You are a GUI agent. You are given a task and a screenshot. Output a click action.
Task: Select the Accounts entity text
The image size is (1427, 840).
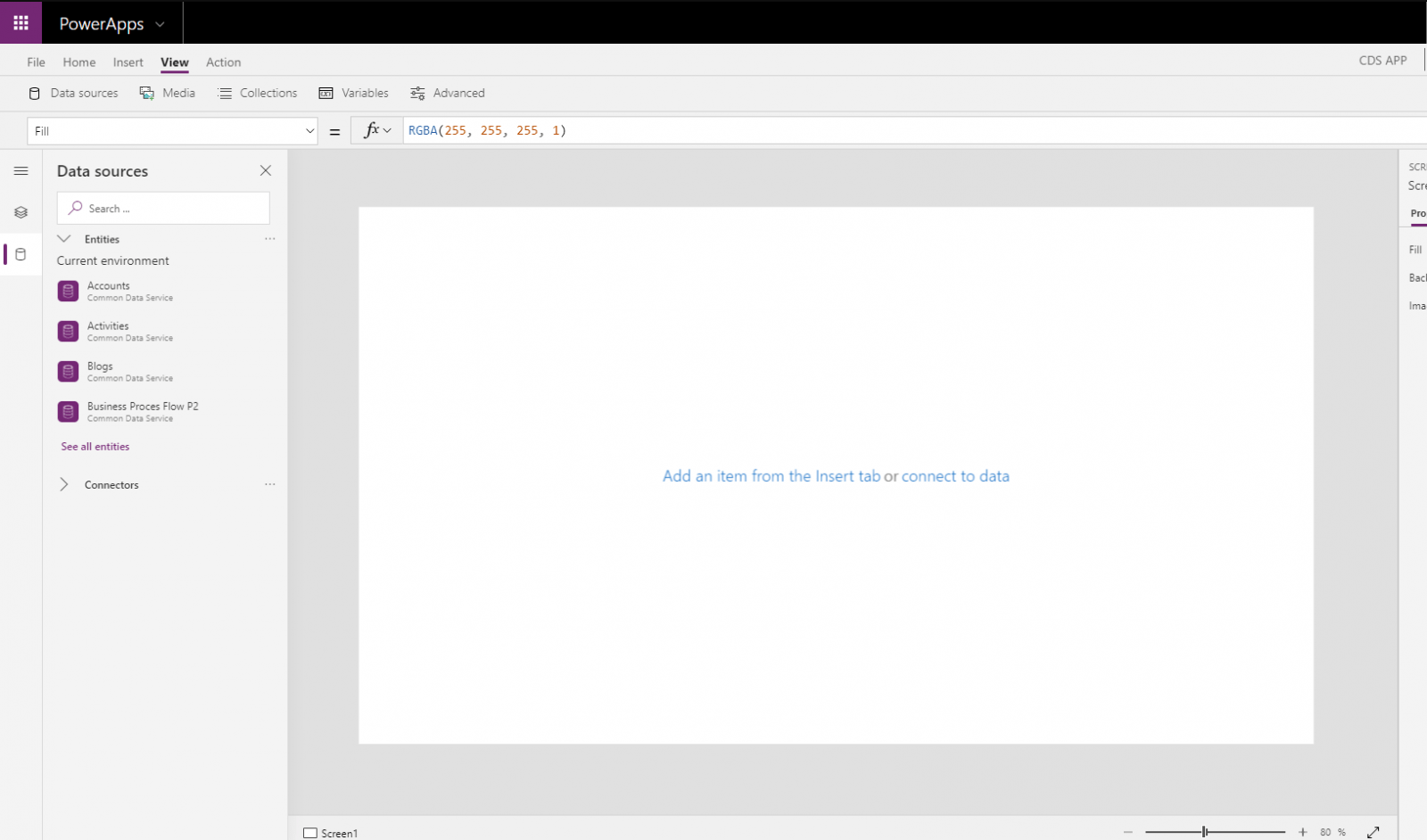click(x=109, y=286)
